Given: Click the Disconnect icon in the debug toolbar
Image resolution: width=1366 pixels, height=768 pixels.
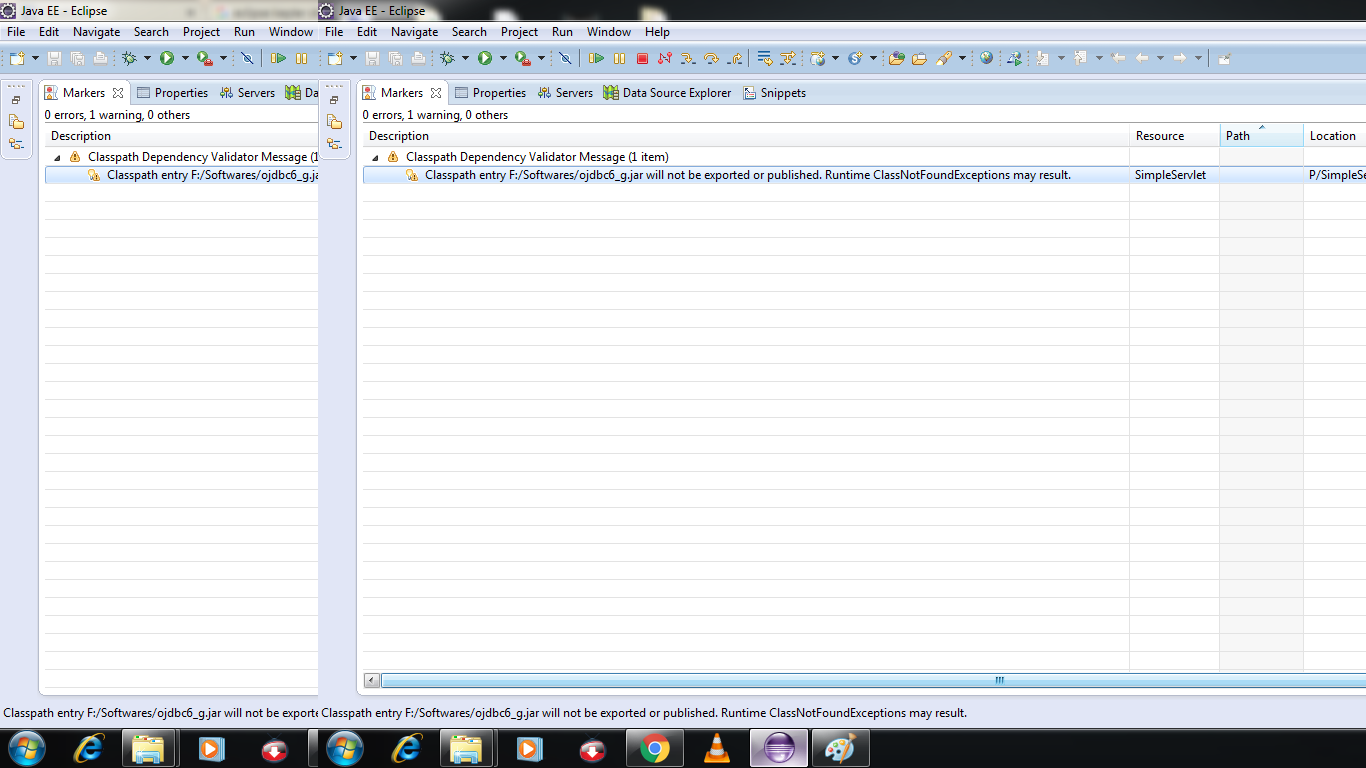Looking at the screenshot, I should (665, 59).
